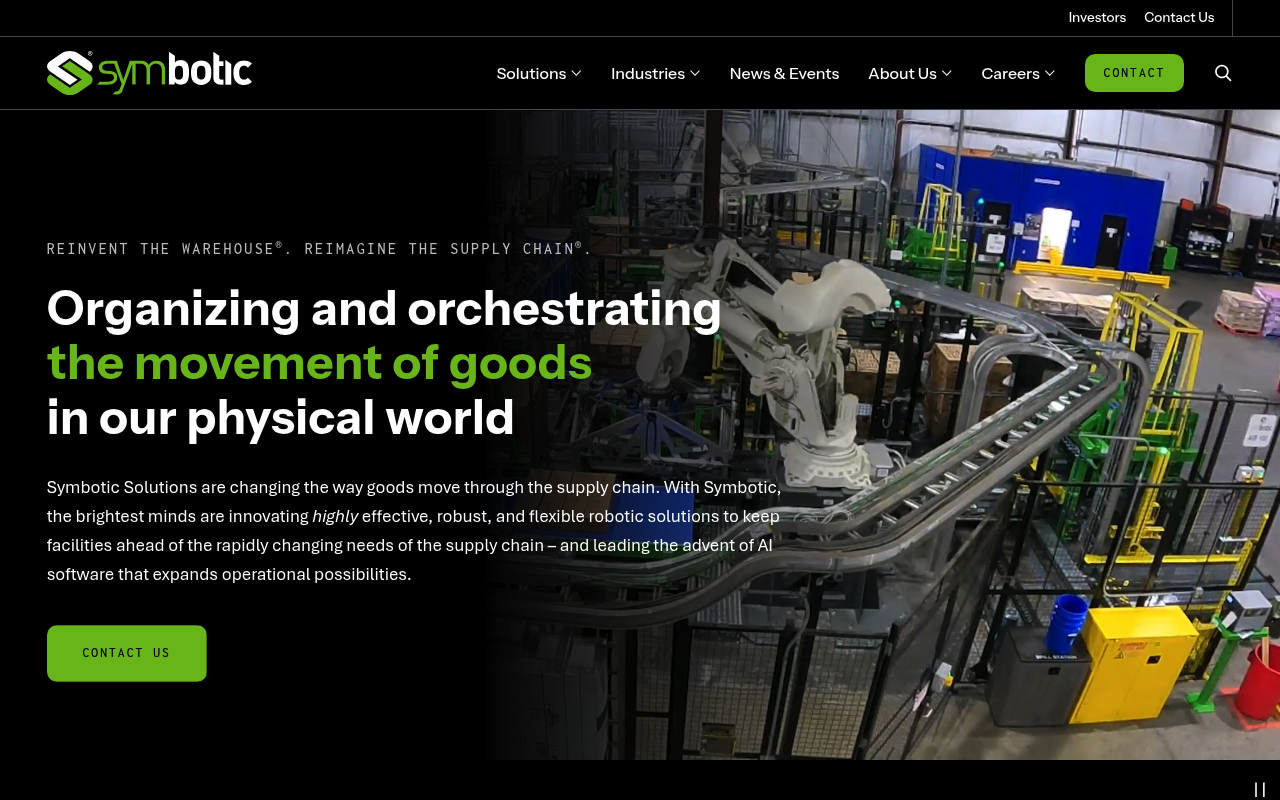Click the green CONTACT US hero button

point(127,653)
